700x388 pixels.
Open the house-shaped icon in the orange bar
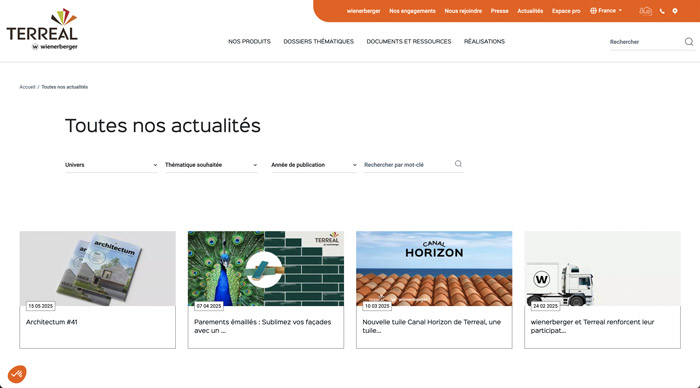646,11
